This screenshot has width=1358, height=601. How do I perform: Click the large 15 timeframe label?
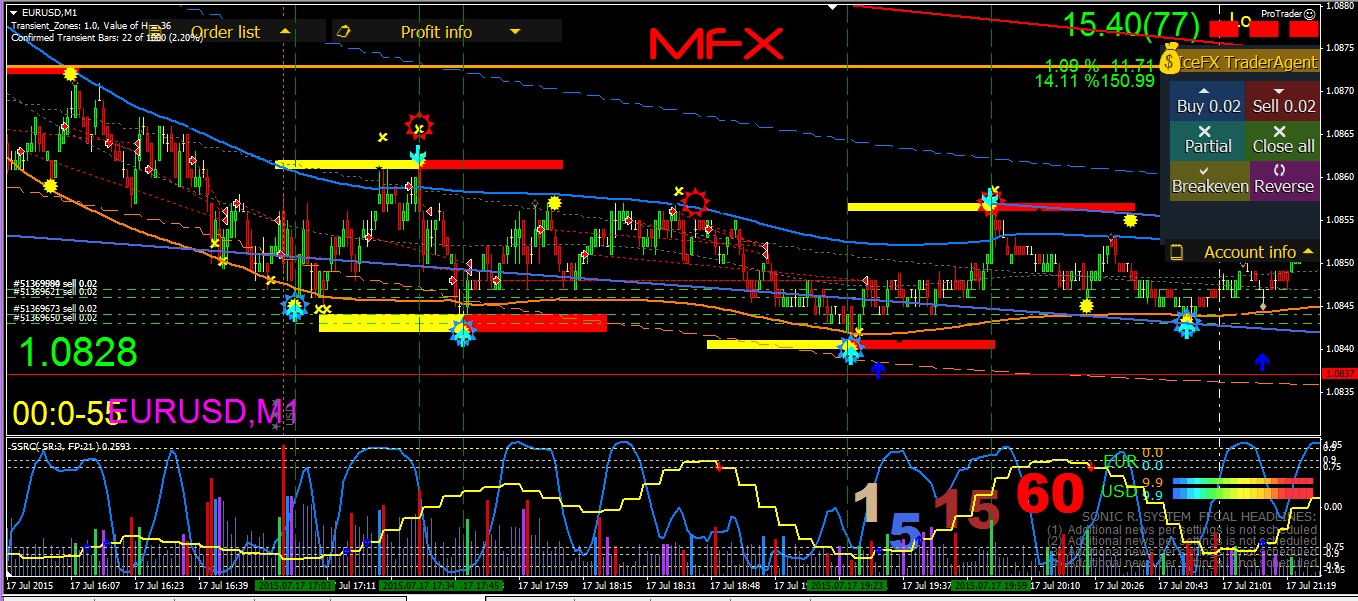[967, 509]
